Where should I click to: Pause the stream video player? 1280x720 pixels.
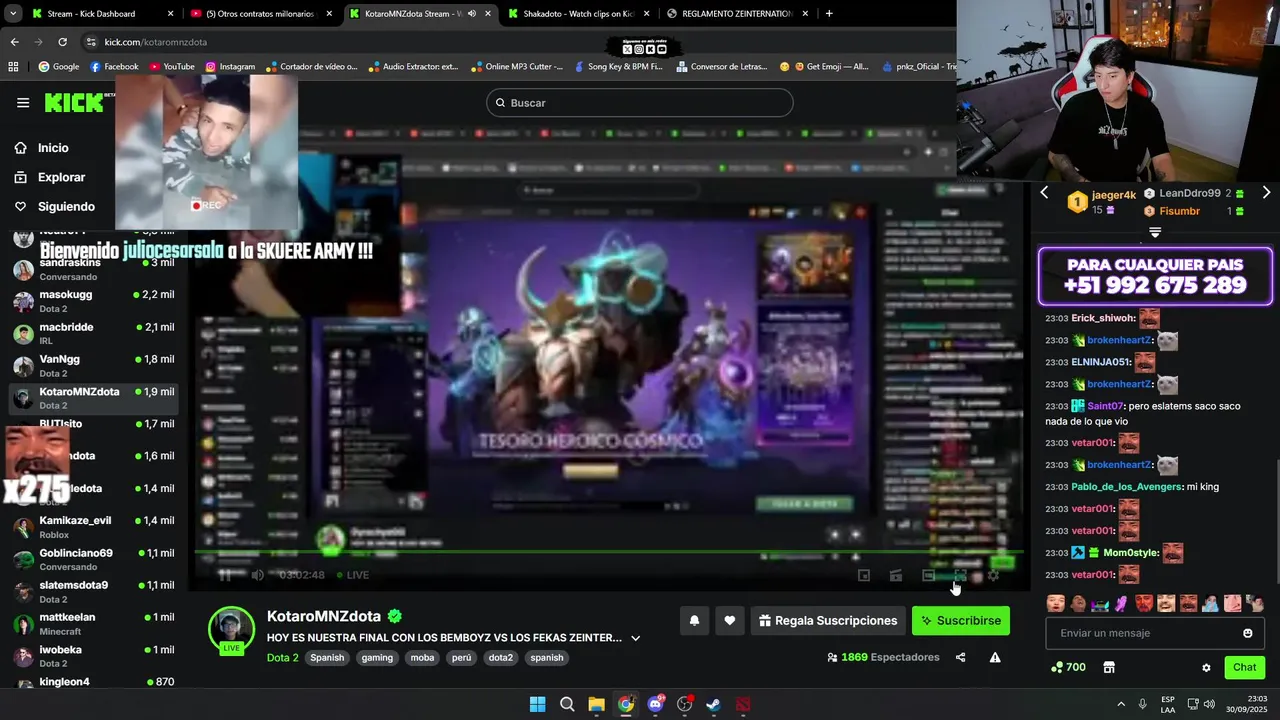(x=225, y=575)
